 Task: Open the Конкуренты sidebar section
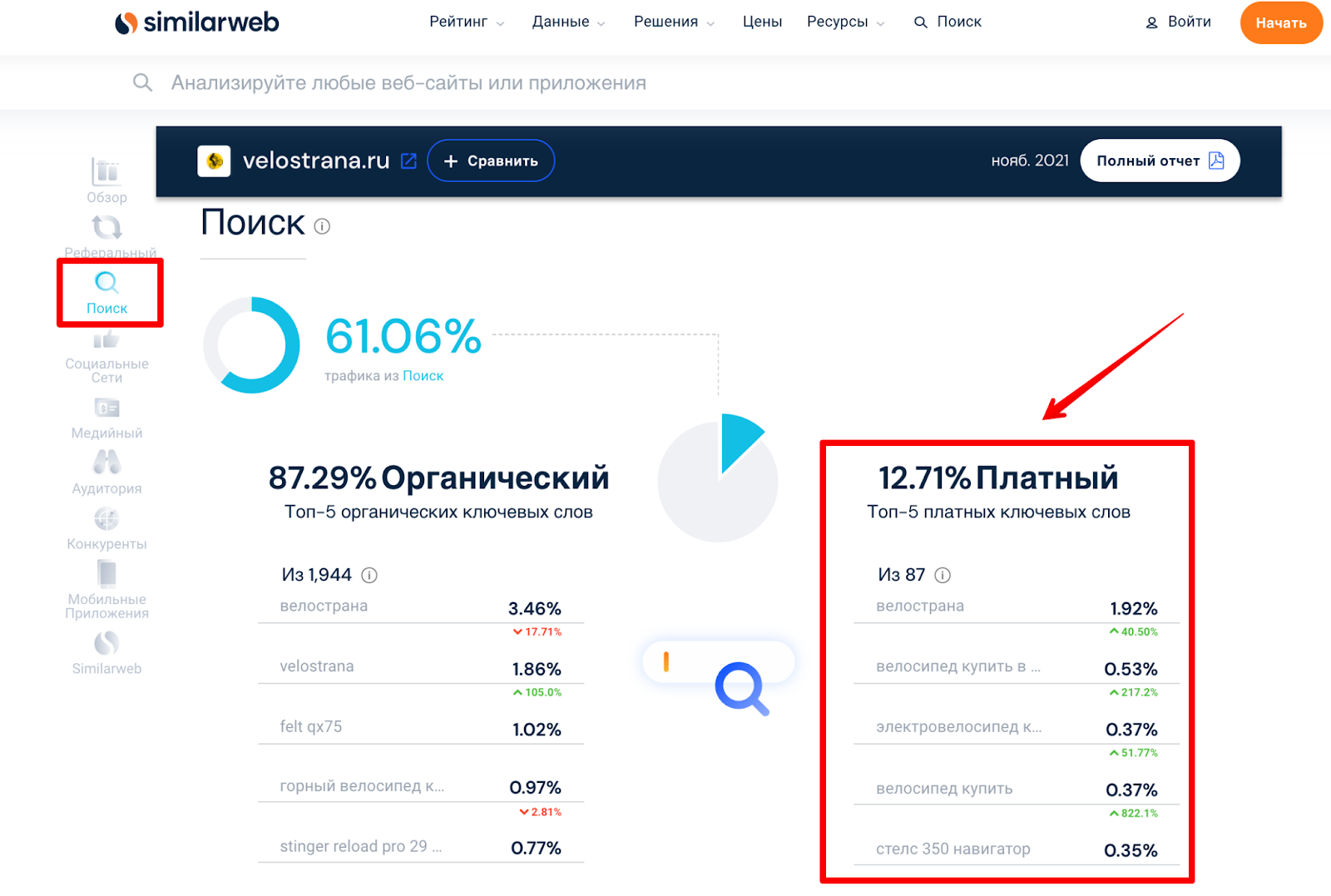[106, 529]
